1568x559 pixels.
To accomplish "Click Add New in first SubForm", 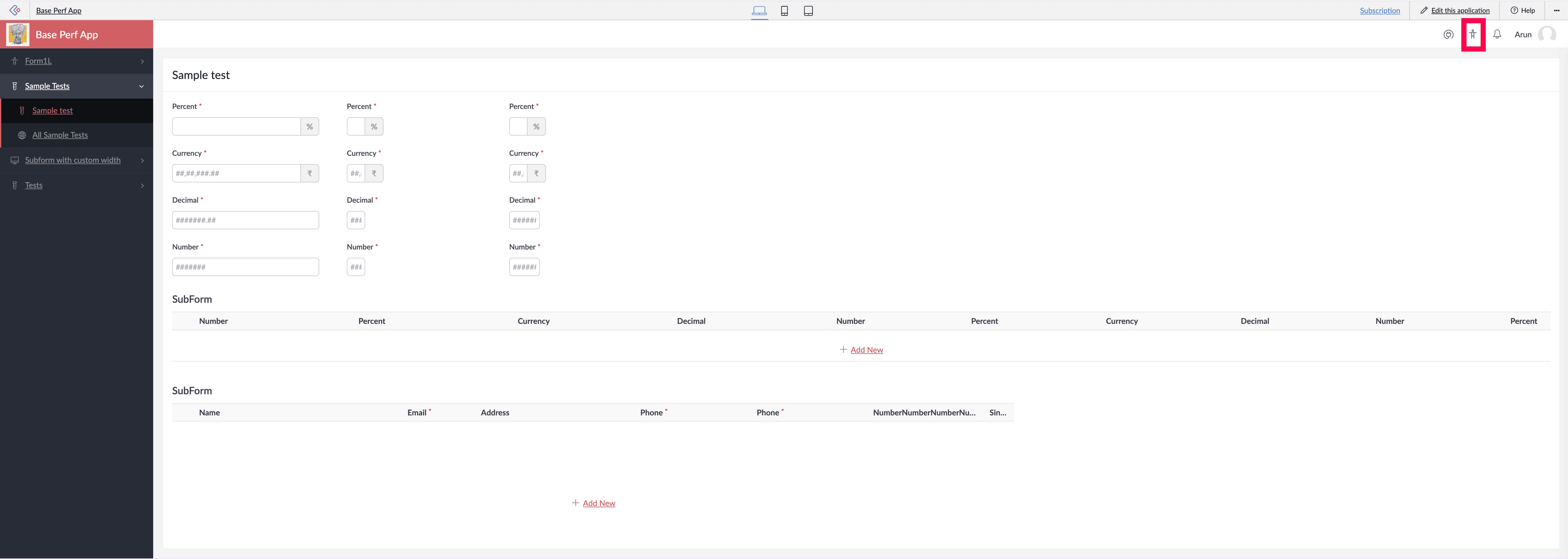I will tap(866, 350).
